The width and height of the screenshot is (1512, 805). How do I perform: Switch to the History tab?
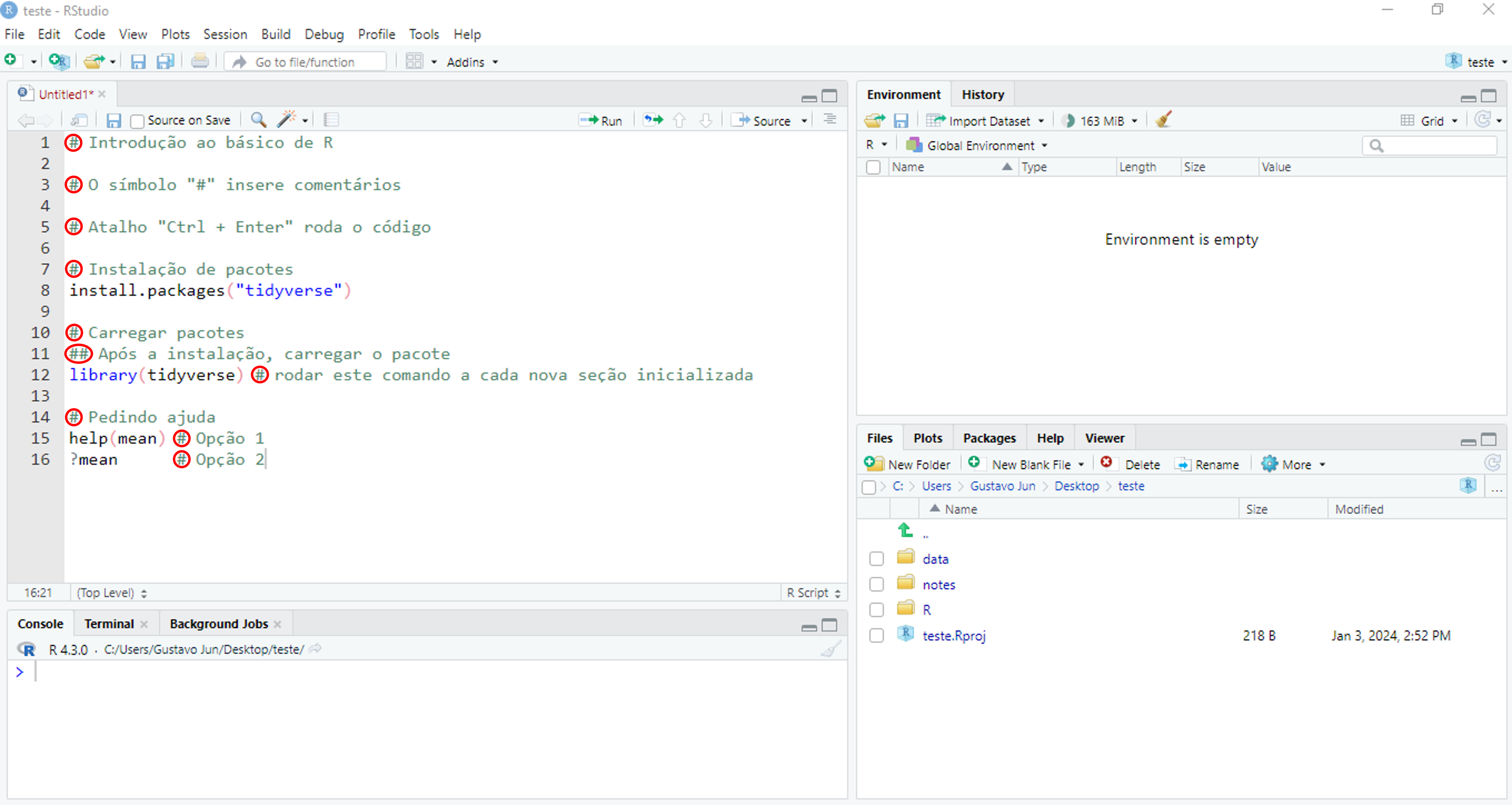pyautogui.click(x=982, y=94)
